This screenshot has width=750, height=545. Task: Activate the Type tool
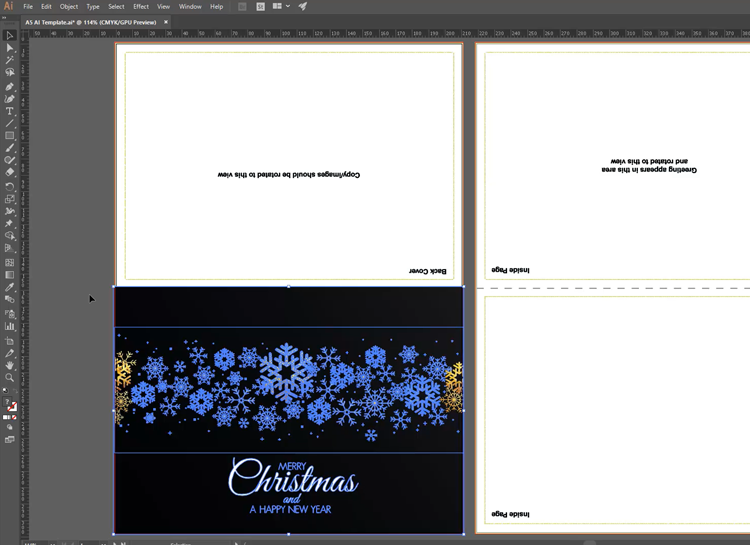(10, 111)
